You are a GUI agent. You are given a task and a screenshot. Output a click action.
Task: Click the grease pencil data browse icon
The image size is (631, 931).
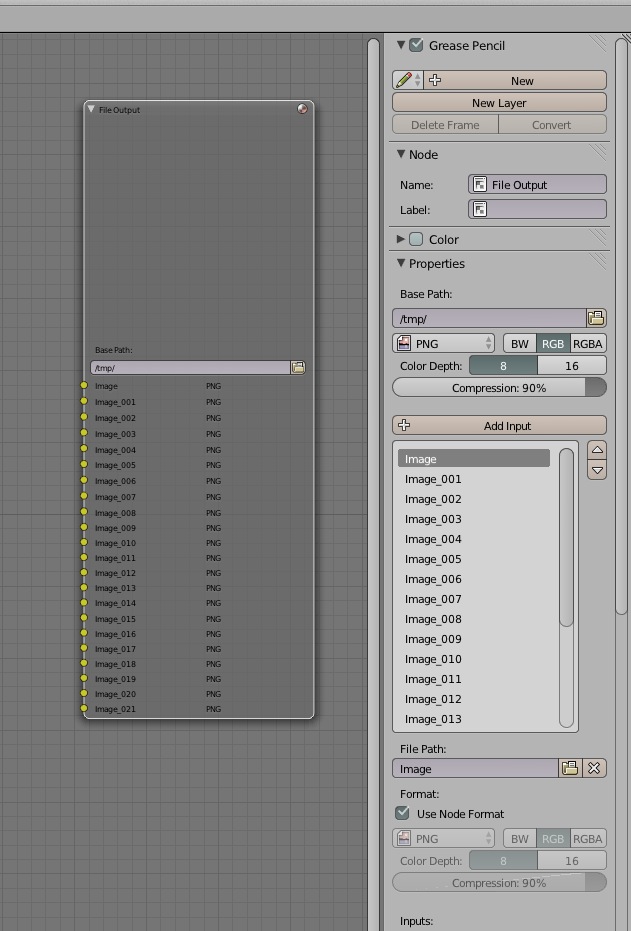coord(408,80)
